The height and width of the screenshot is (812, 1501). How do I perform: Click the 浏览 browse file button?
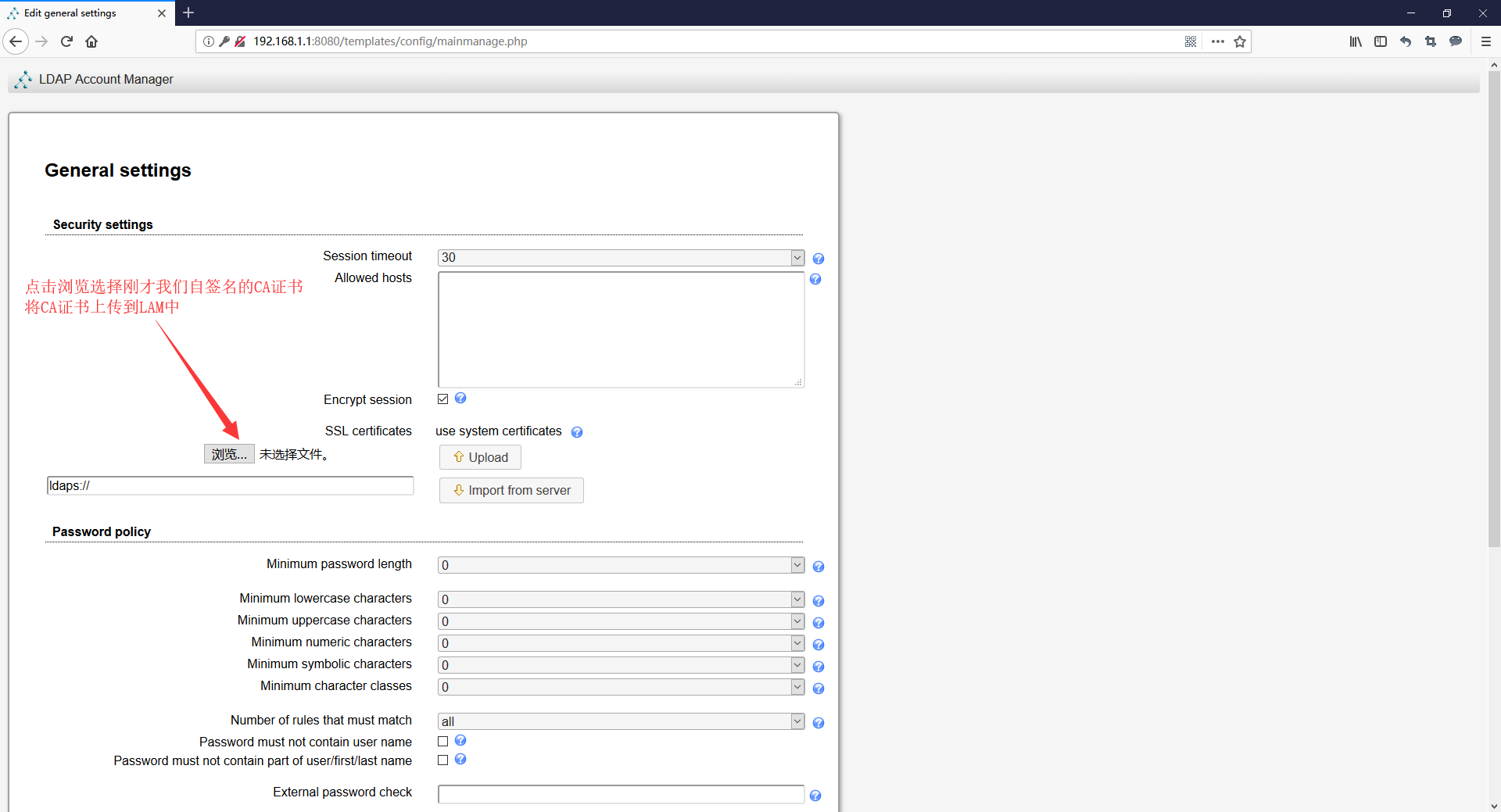click(229, 454)
